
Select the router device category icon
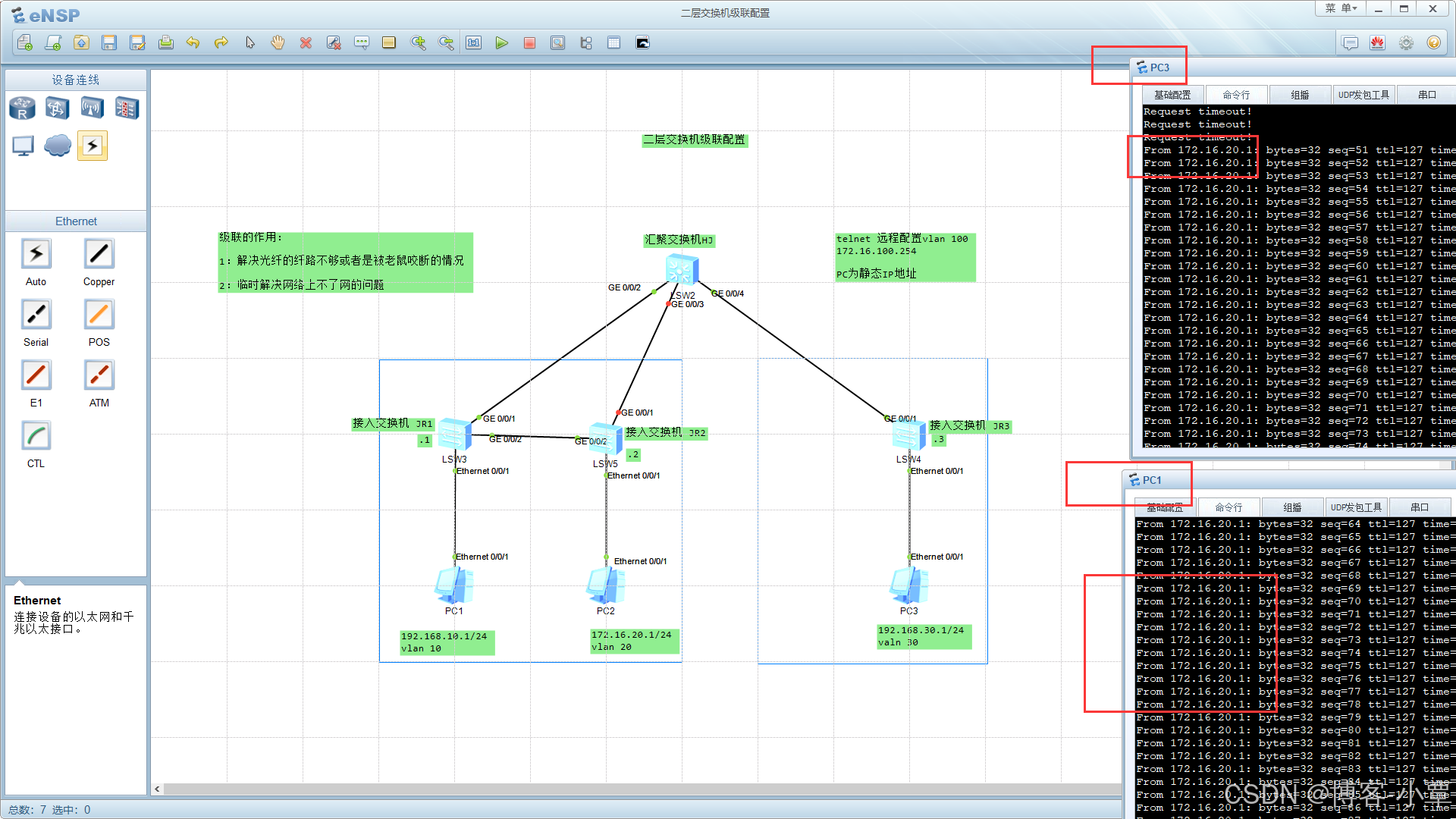(22, 108)
